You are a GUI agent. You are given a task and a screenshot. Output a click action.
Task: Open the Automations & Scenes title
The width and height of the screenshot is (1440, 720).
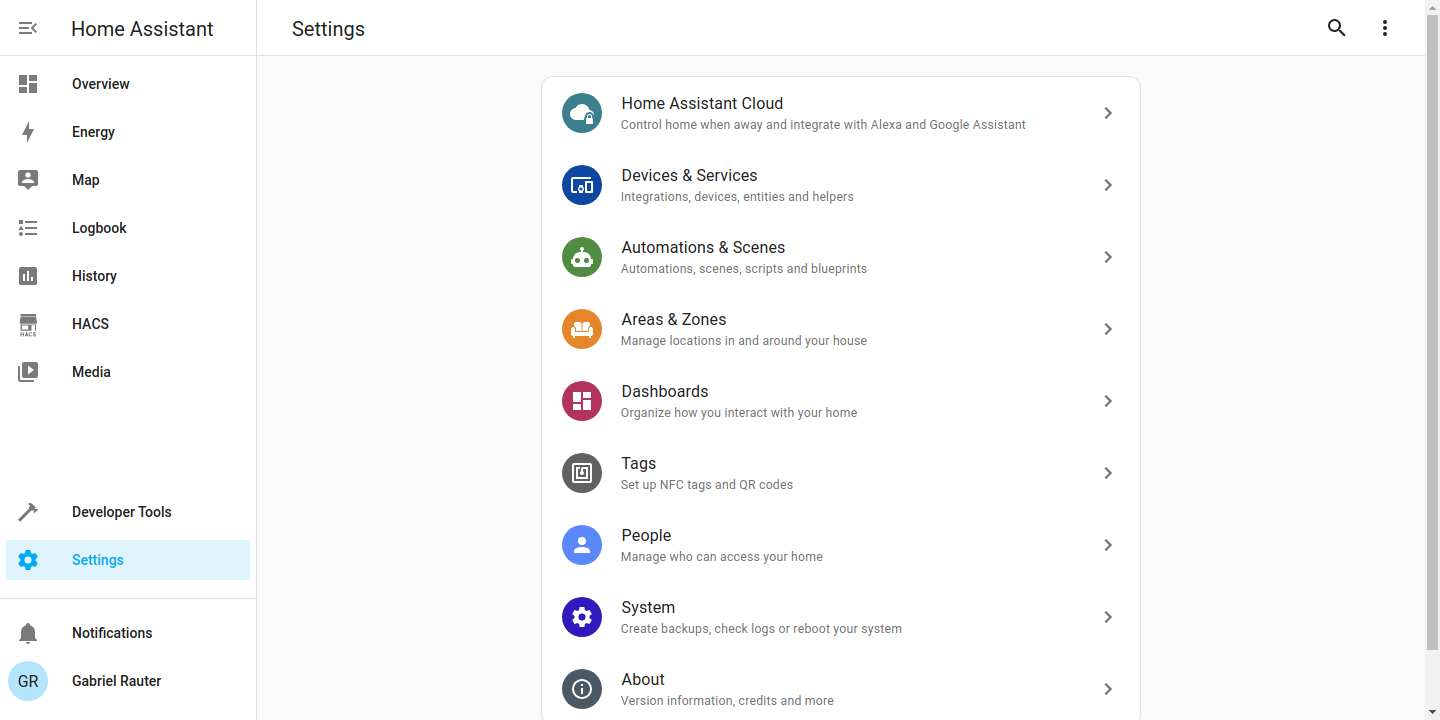point(703,247)
